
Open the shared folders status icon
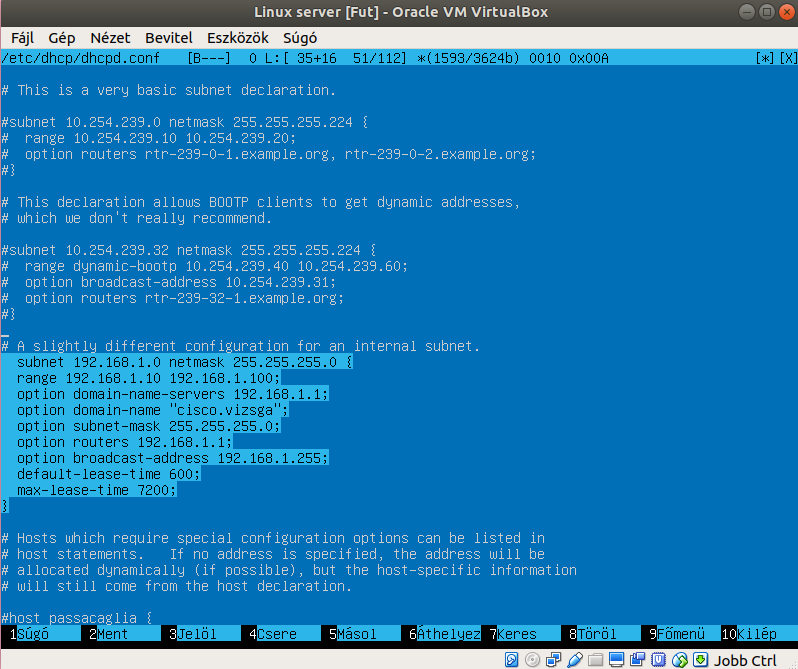(x=595, y=660)
